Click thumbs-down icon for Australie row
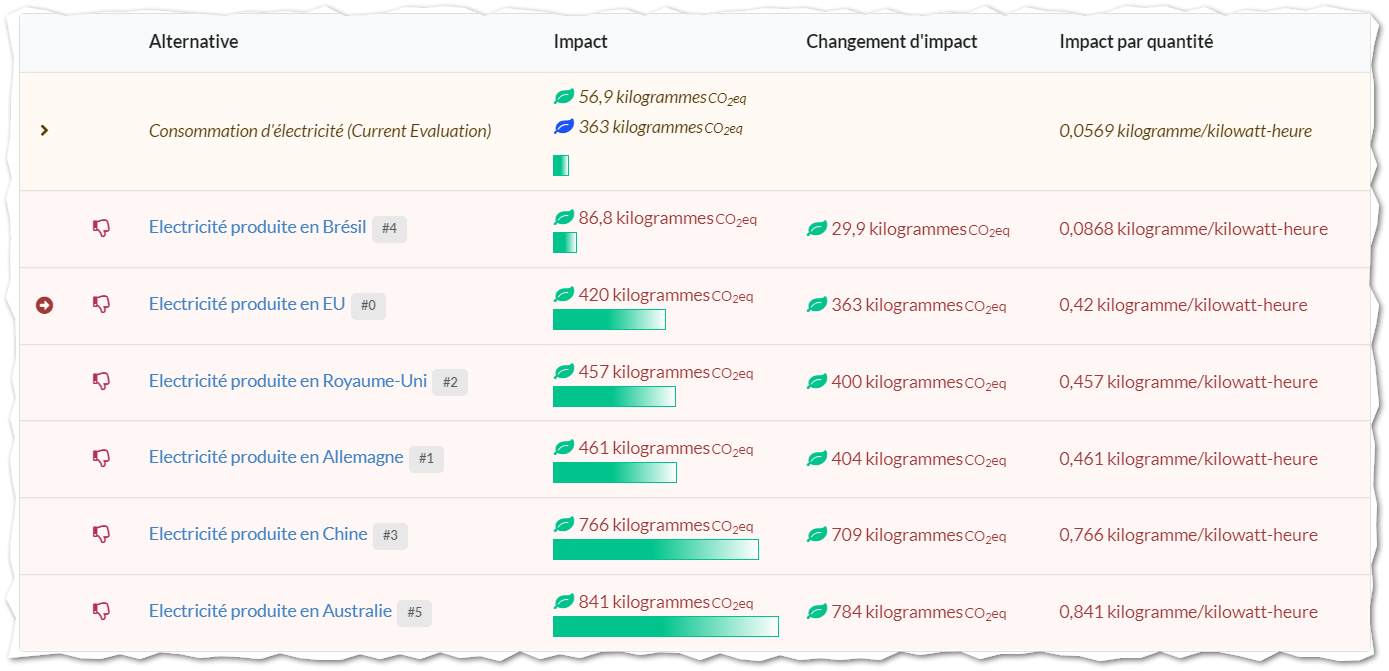1389x671 pixels. pyautogui.click(x=101, y=611)
